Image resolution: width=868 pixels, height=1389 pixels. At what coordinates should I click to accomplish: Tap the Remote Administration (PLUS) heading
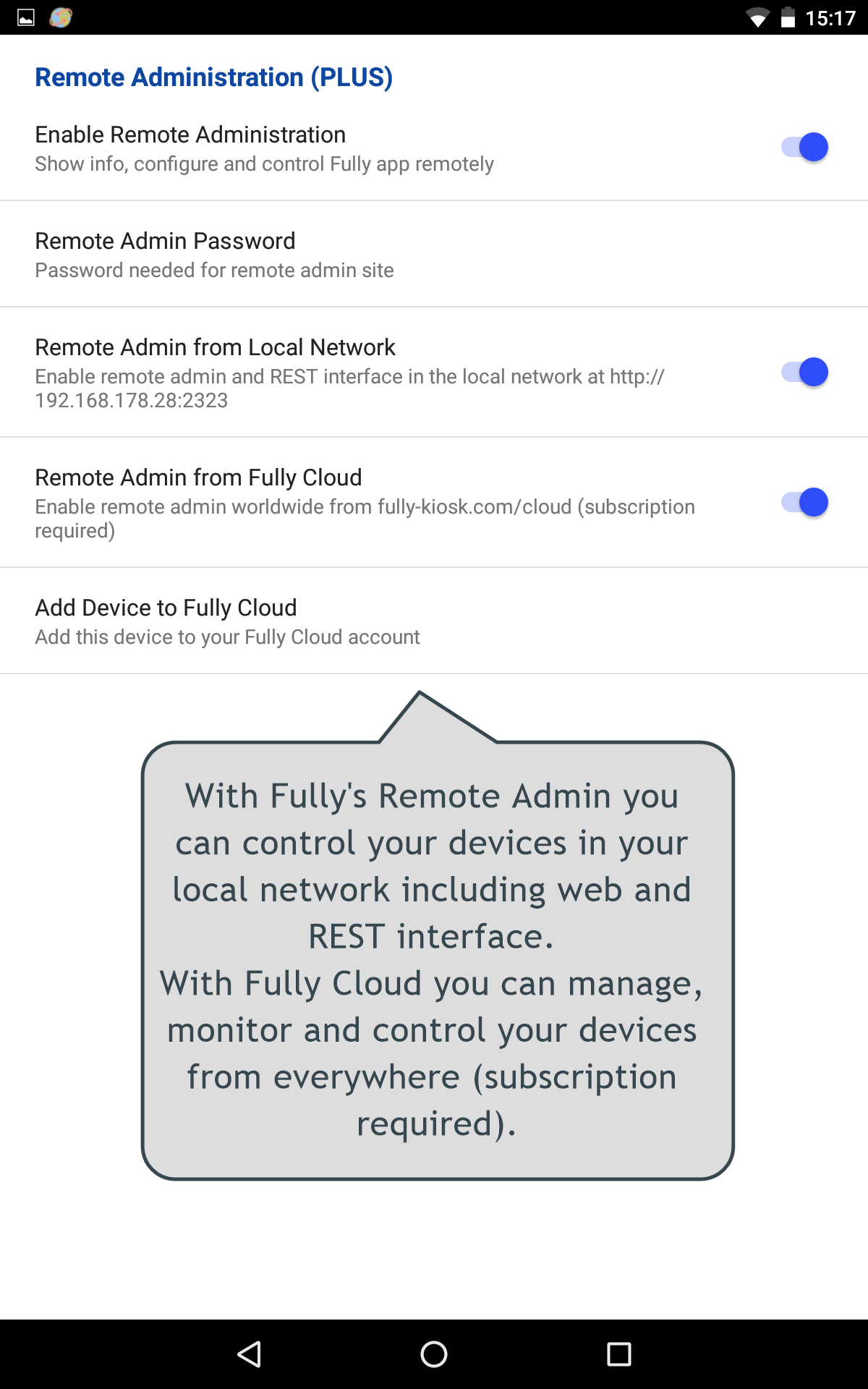(214, 77)
